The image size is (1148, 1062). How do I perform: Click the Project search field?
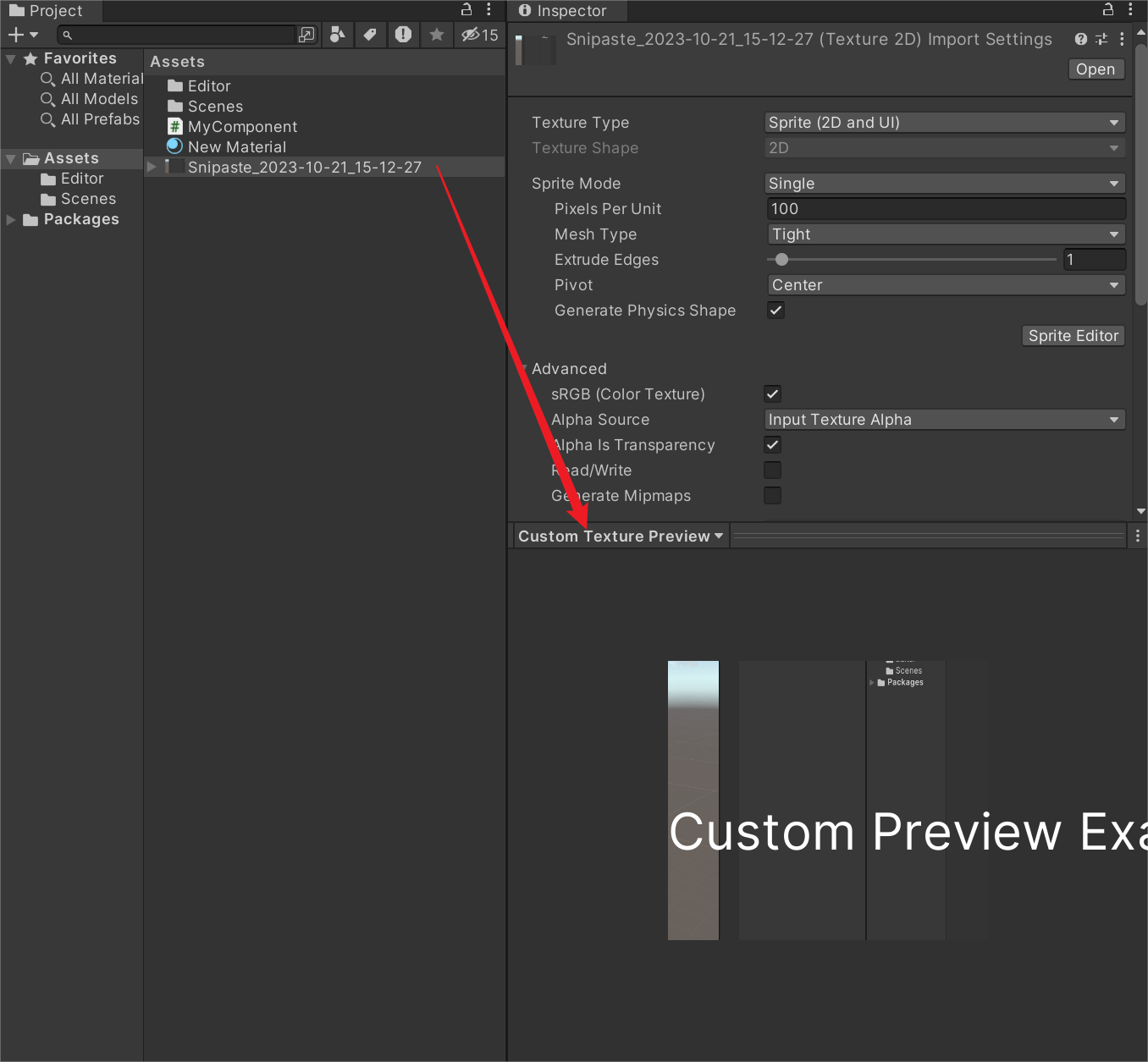[176, 35]
